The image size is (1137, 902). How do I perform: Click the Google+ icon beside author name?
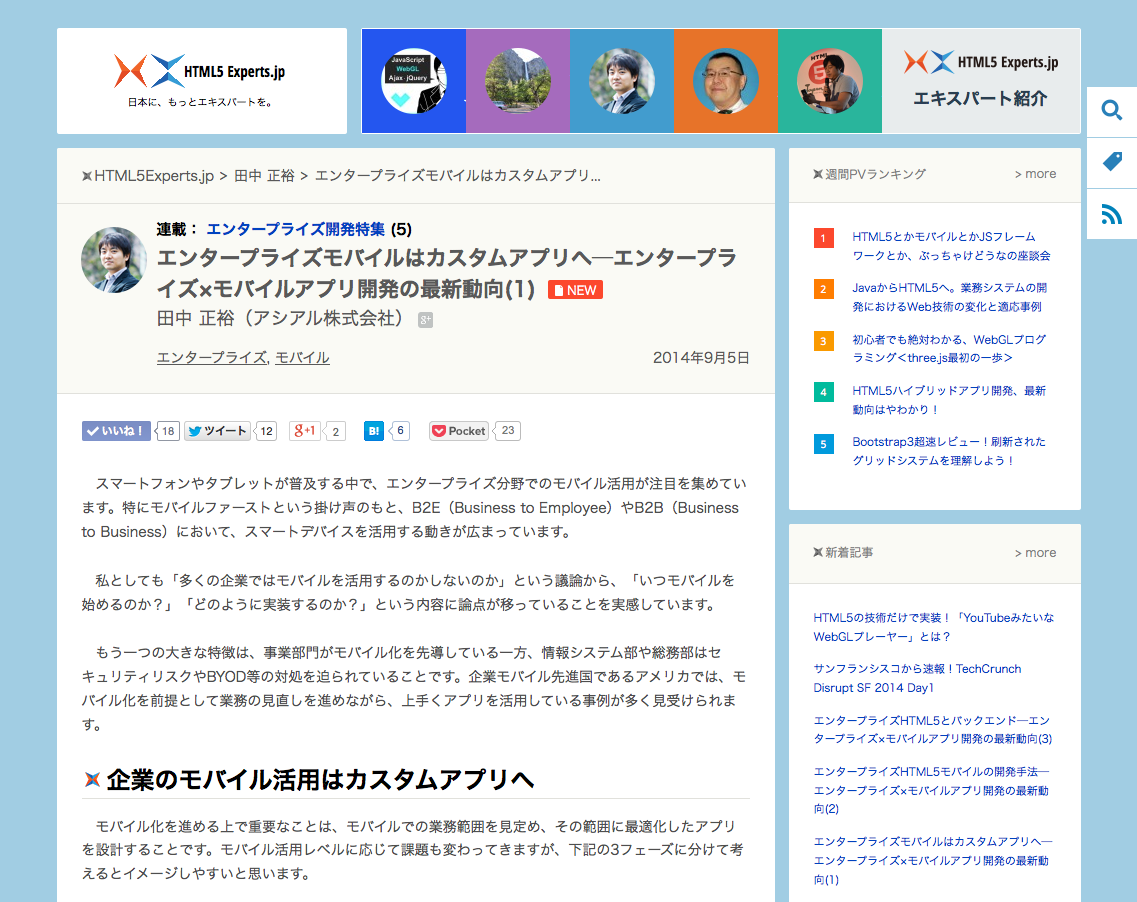[425, 320]
